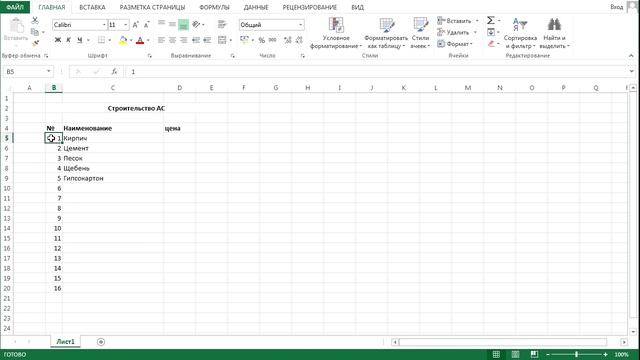Click the Paste (Вставить) clipboard icon
The image size is (640, 360).
tap(16, 26)
